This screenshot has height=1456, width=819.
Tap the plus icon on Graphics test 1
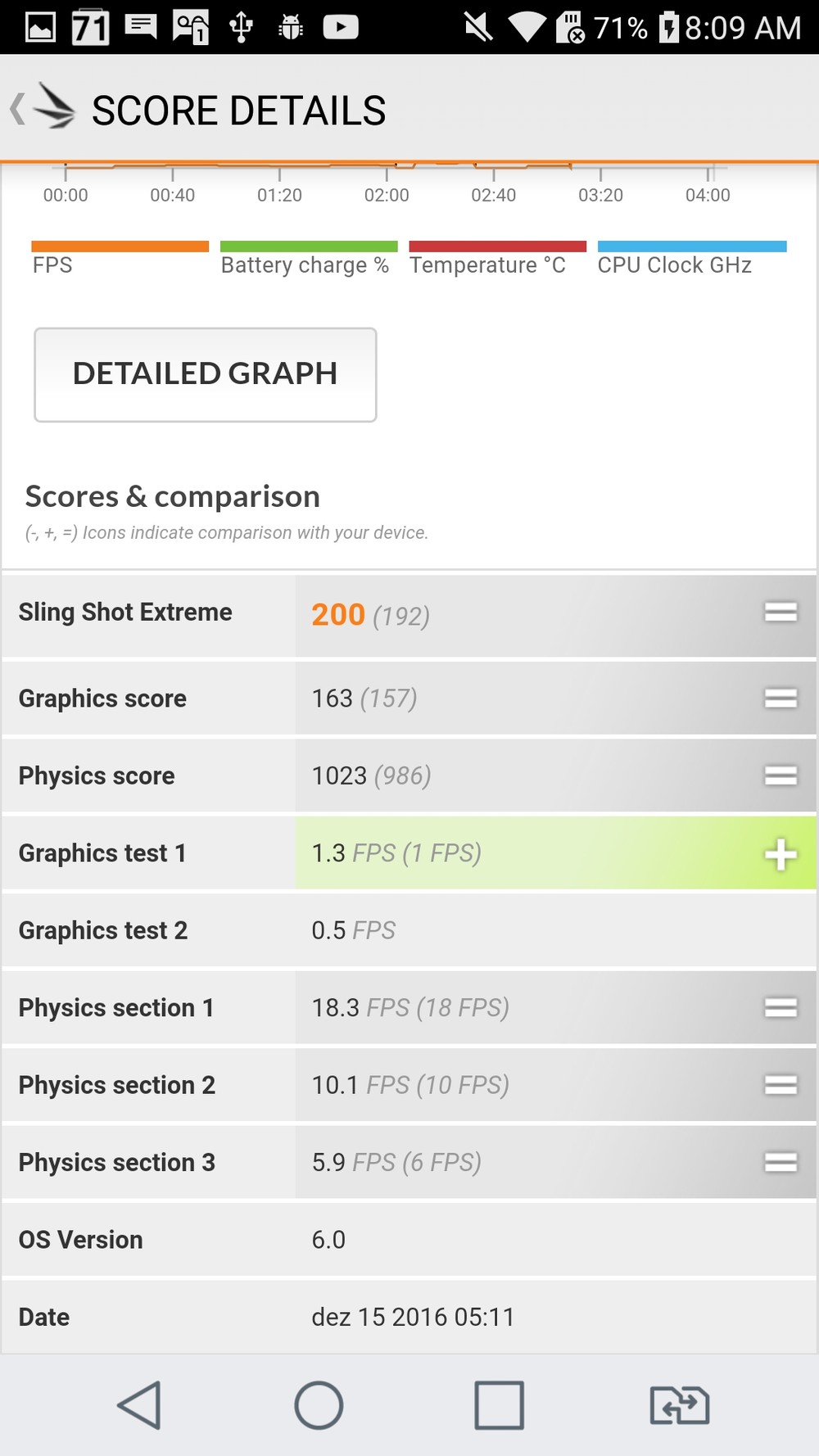pyautogui.click(x=780, y=854)
